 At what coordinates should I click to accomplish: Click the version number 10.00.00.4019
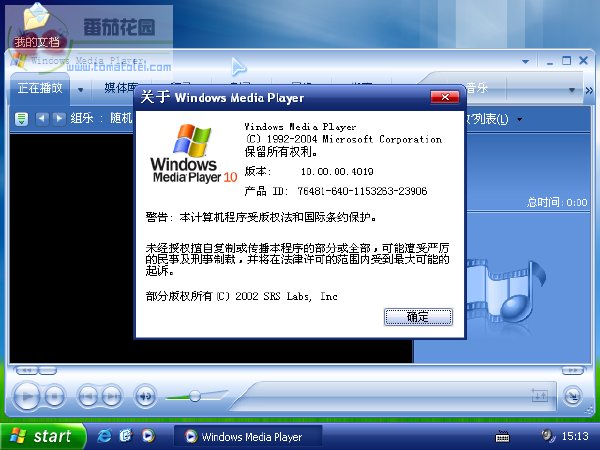337,171
